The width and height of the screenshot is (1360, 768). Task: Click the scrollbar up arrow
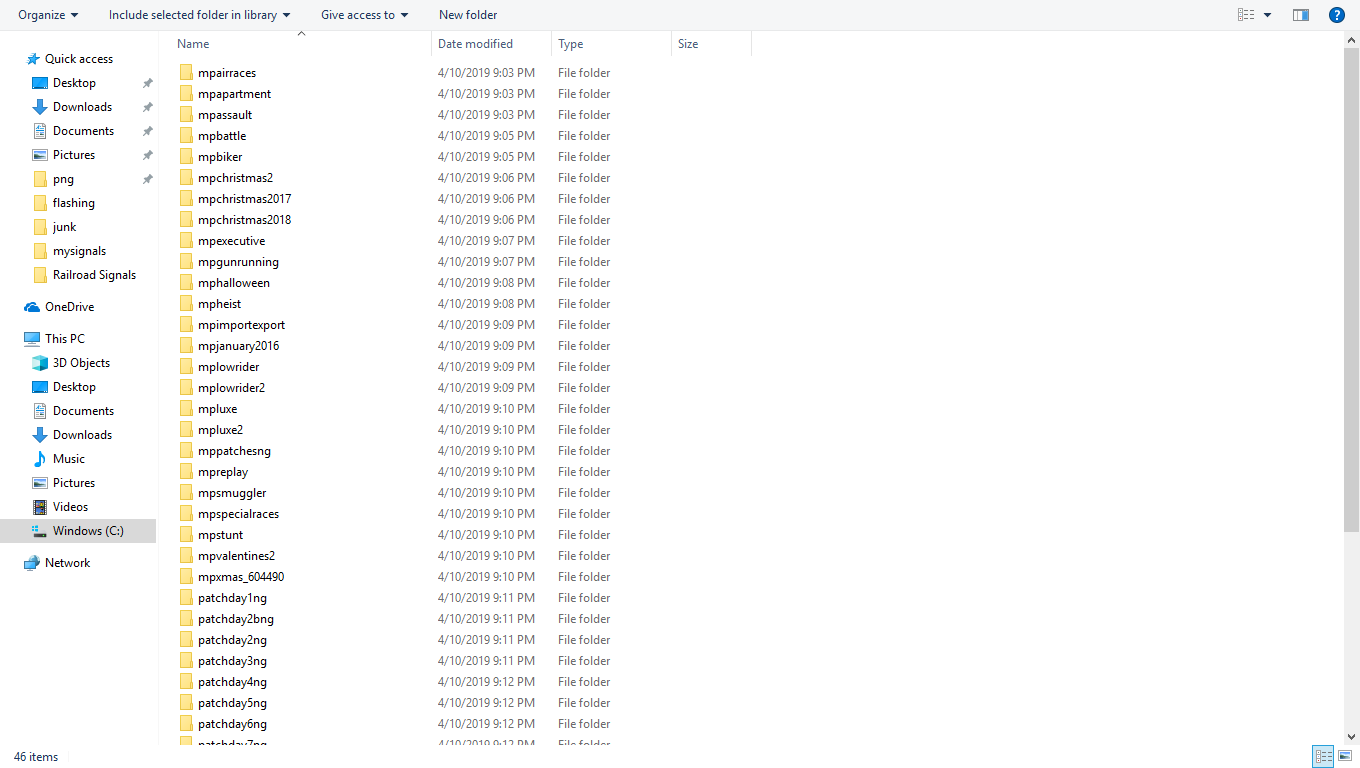pos(1351,39)
